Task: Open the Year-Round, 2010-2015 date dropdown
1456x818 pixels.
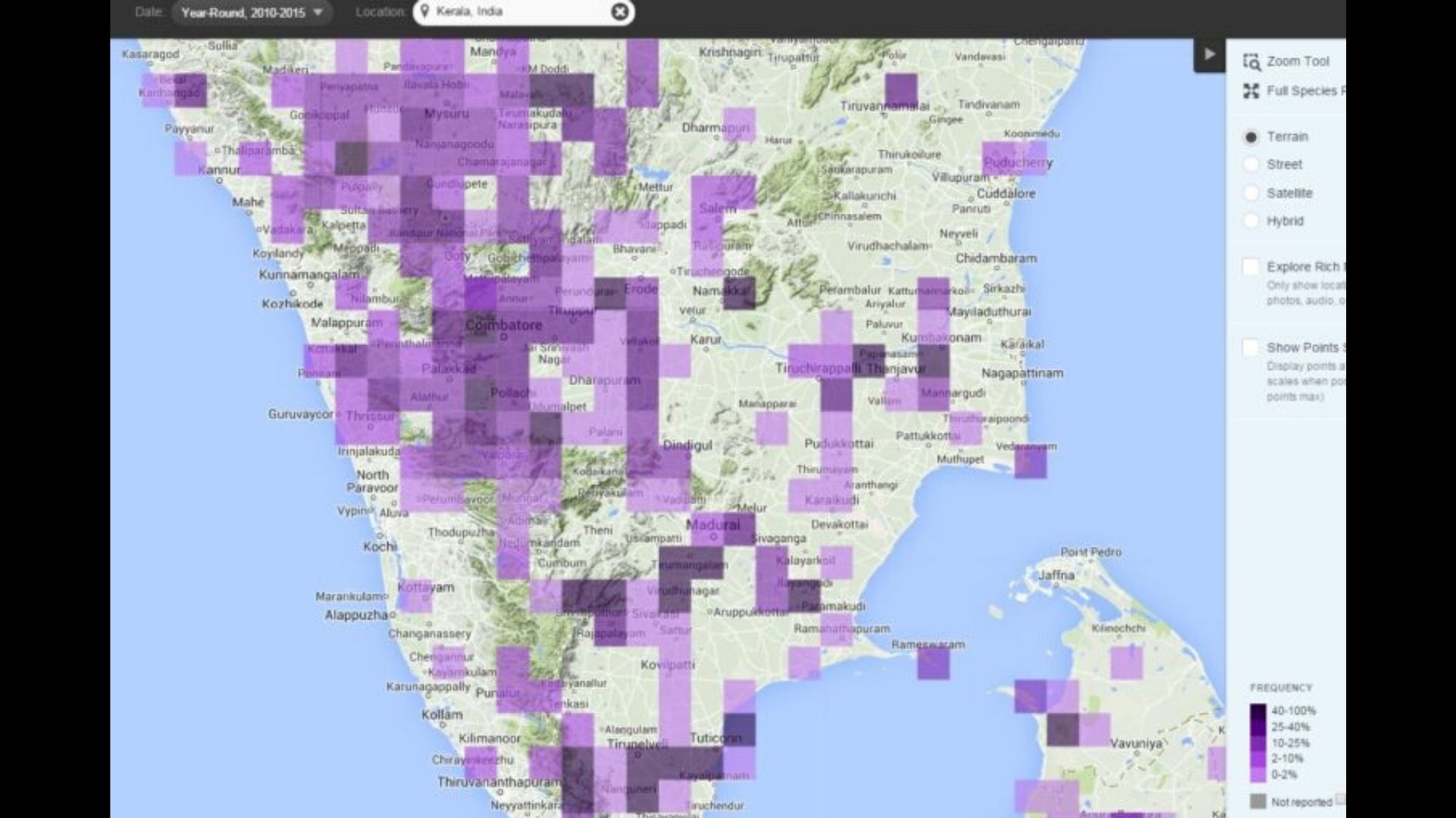Action: click(252, 12)
